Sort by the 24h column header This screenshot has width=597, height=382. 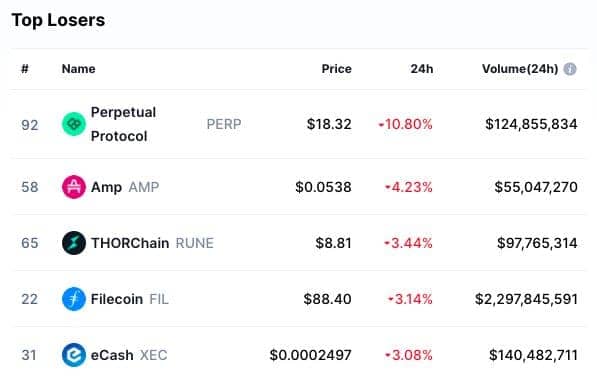pos(421,69)
